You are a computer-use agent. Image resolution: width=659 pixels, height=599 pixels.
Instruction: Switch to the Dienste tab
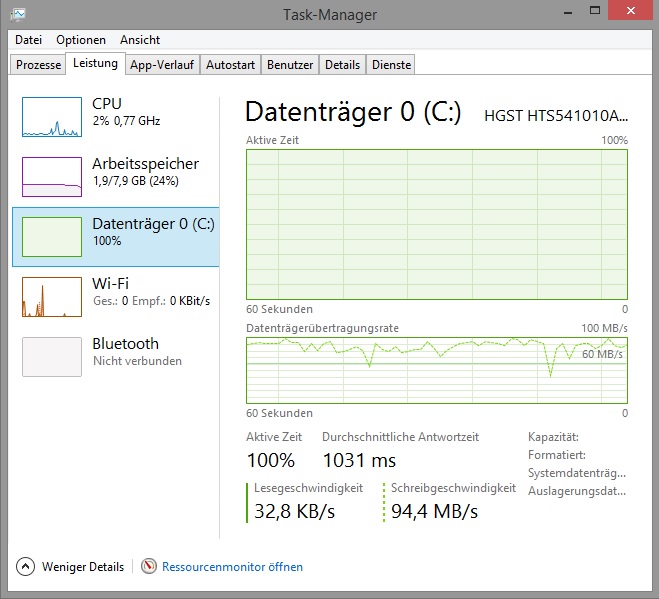(x=391, y=65)
